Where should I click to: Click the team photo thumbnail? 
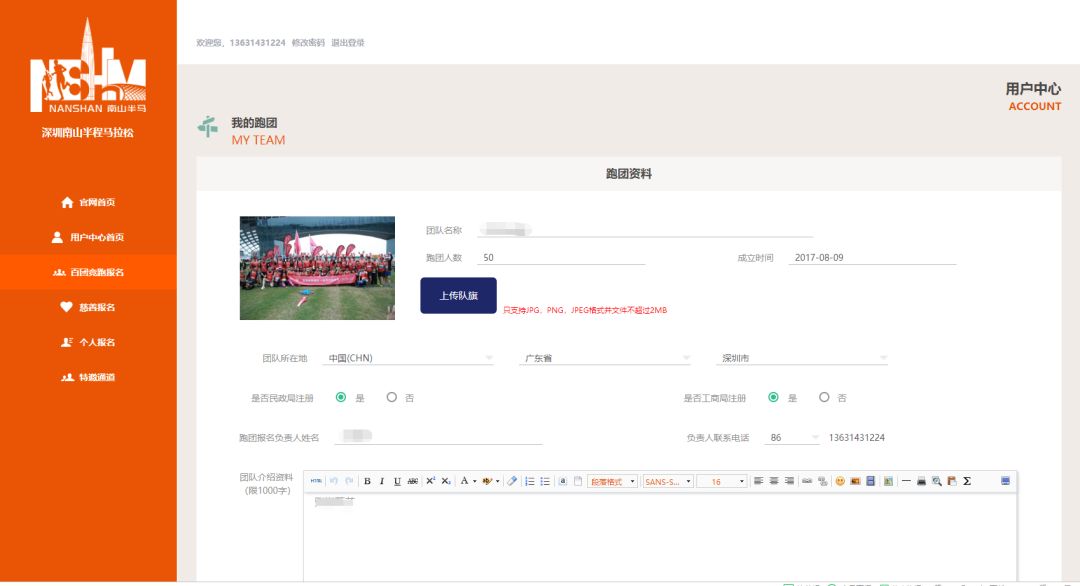pyautogui.click(x=317, y=266)
